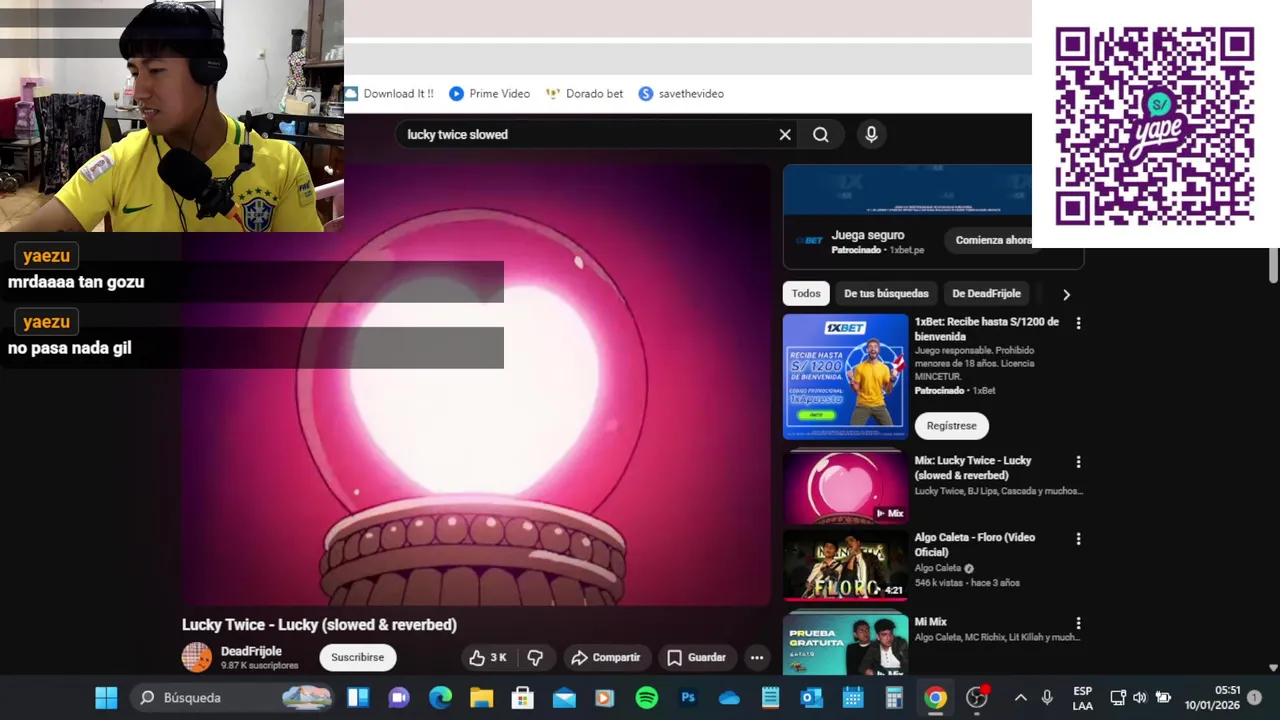Select the Todos filter chip
1280x720 pixels.
(x=806, y=294)
